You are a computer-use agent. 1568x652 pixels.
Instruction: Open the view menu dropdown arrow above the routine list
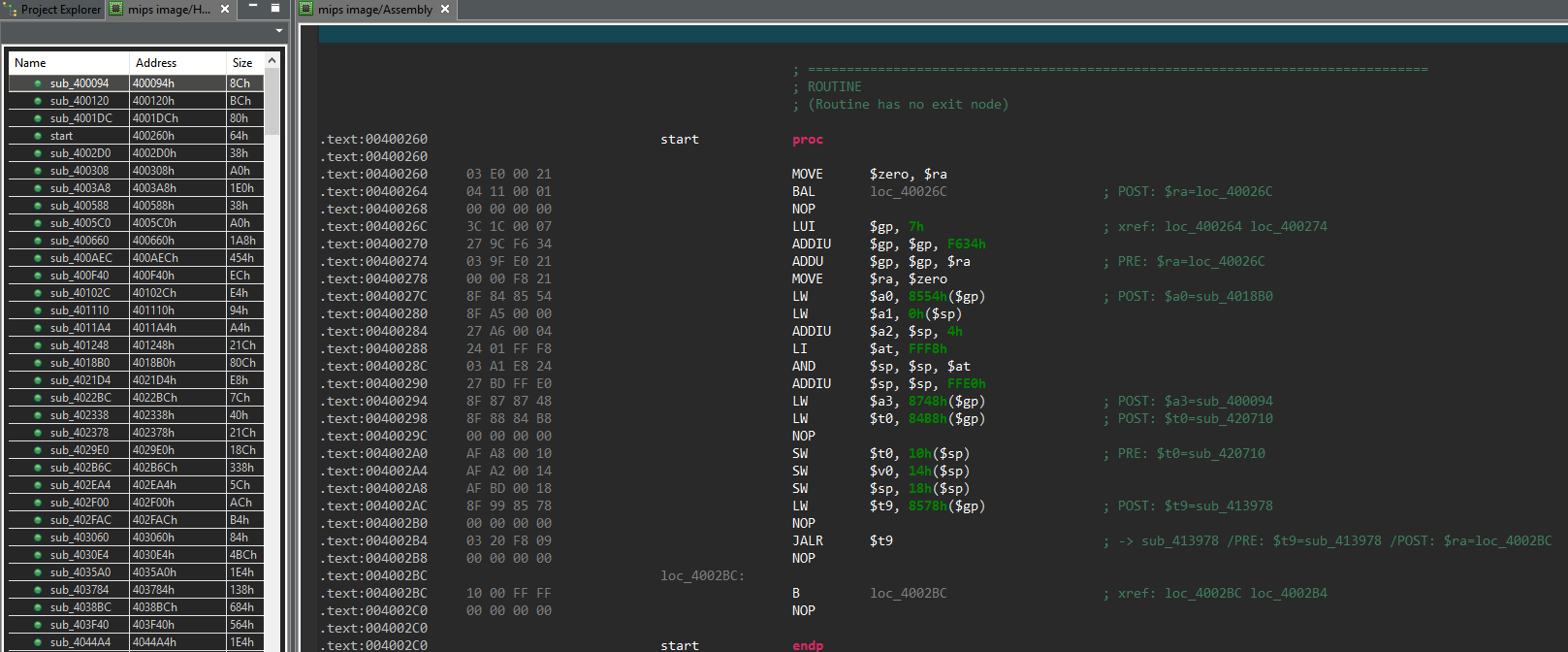click(279, 31)
